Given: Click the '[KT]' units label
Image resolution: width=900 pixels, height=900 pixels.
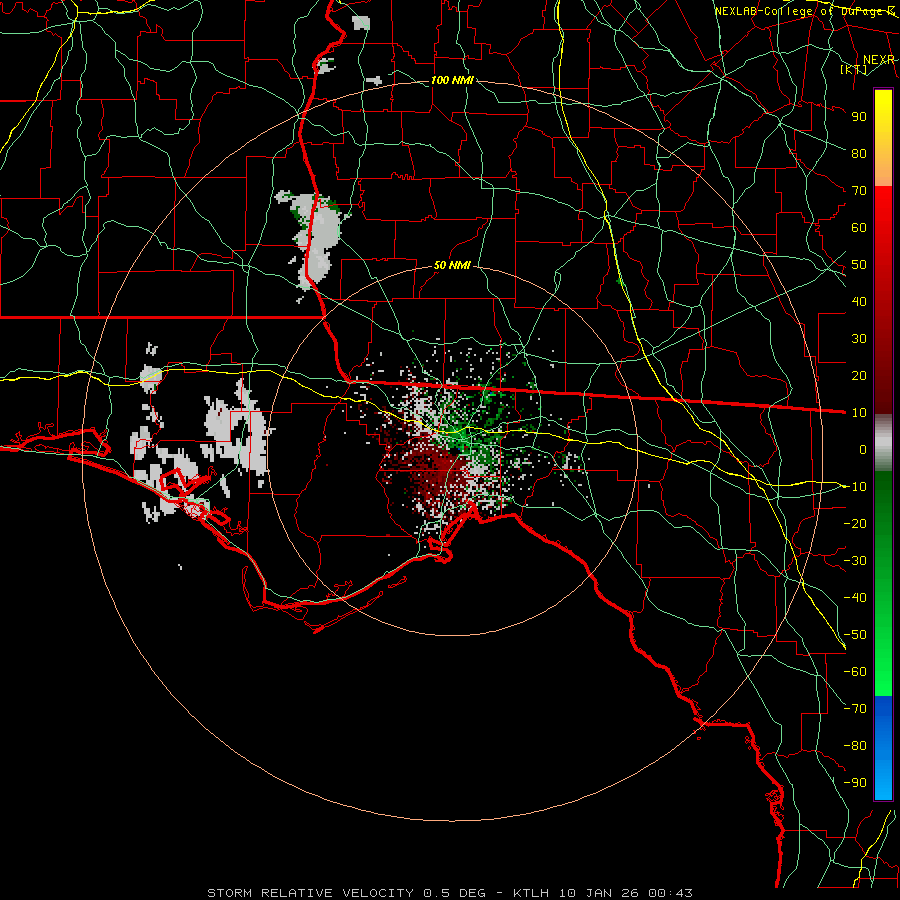Looking at the screenshot, I should pos(854,69).
